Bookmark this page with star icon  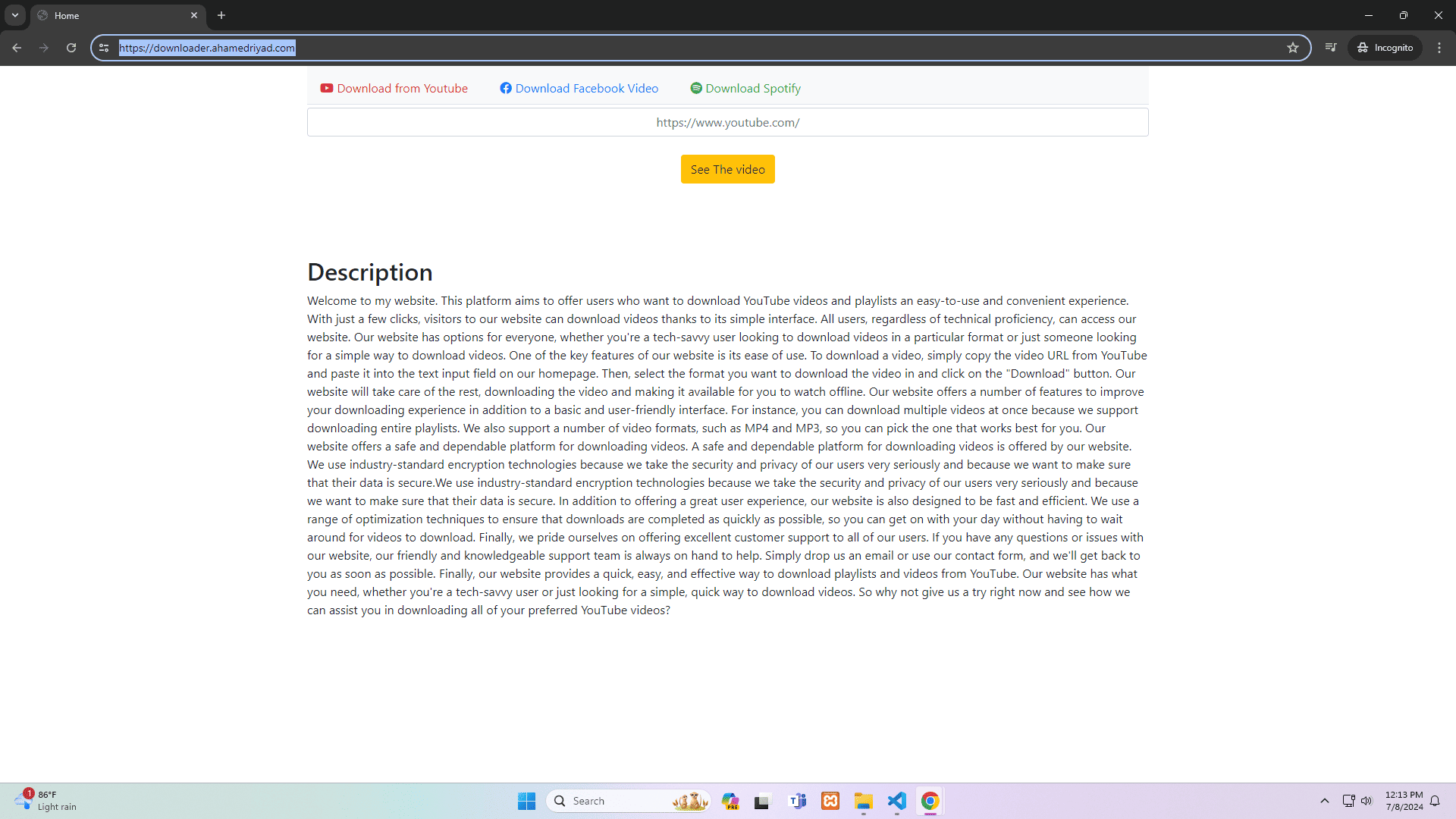1293,48
